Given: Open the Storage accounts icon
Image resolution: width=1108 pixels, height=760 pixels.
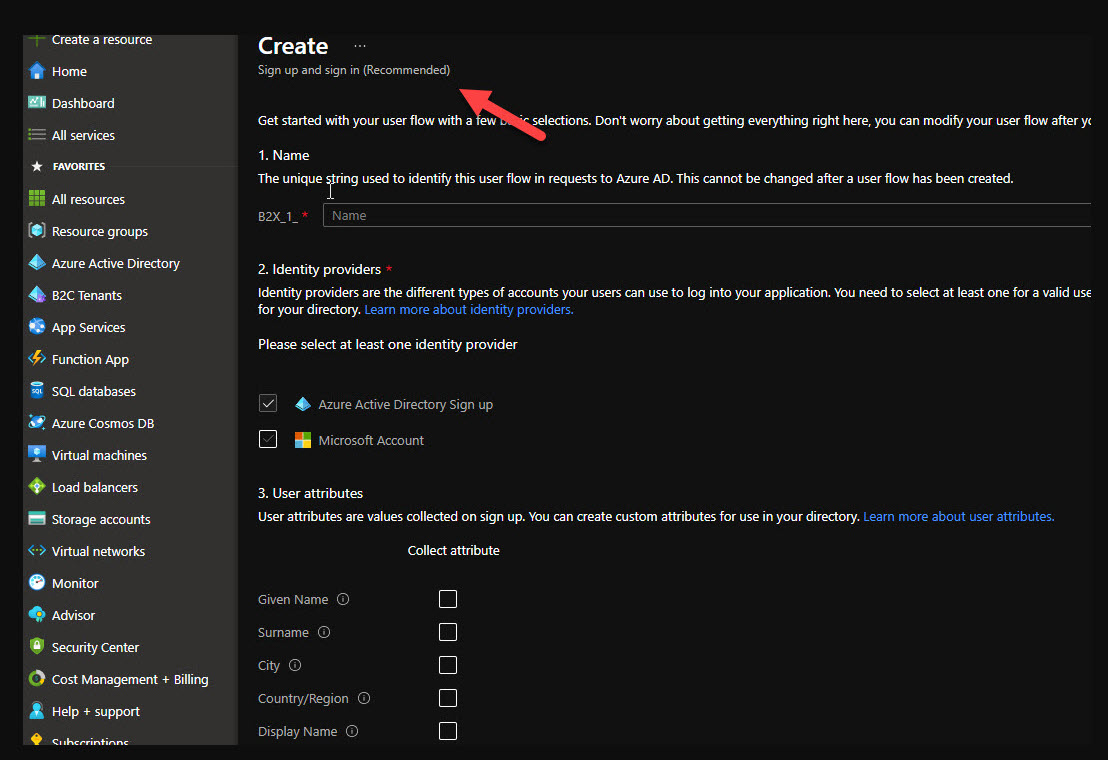Looking at the screenshot, I should [x=37, y=518].
